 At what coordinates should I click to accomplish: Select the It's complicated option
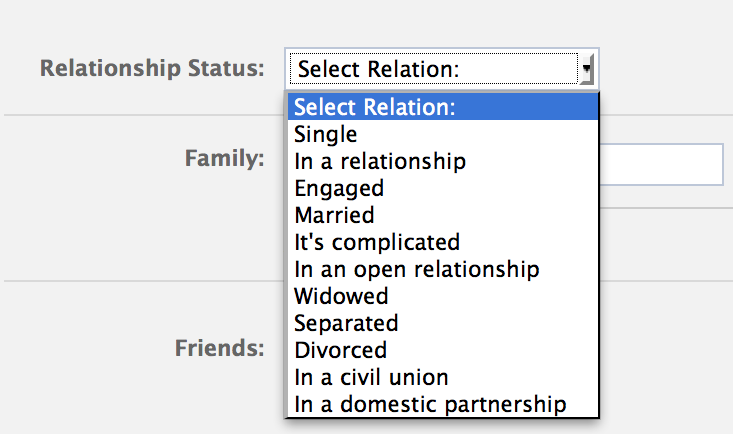pos(377,242)
